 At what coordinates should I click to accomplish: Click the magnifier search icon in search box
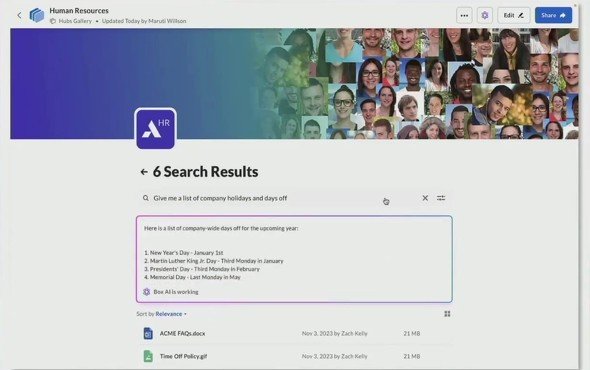[x=146, y=198]
